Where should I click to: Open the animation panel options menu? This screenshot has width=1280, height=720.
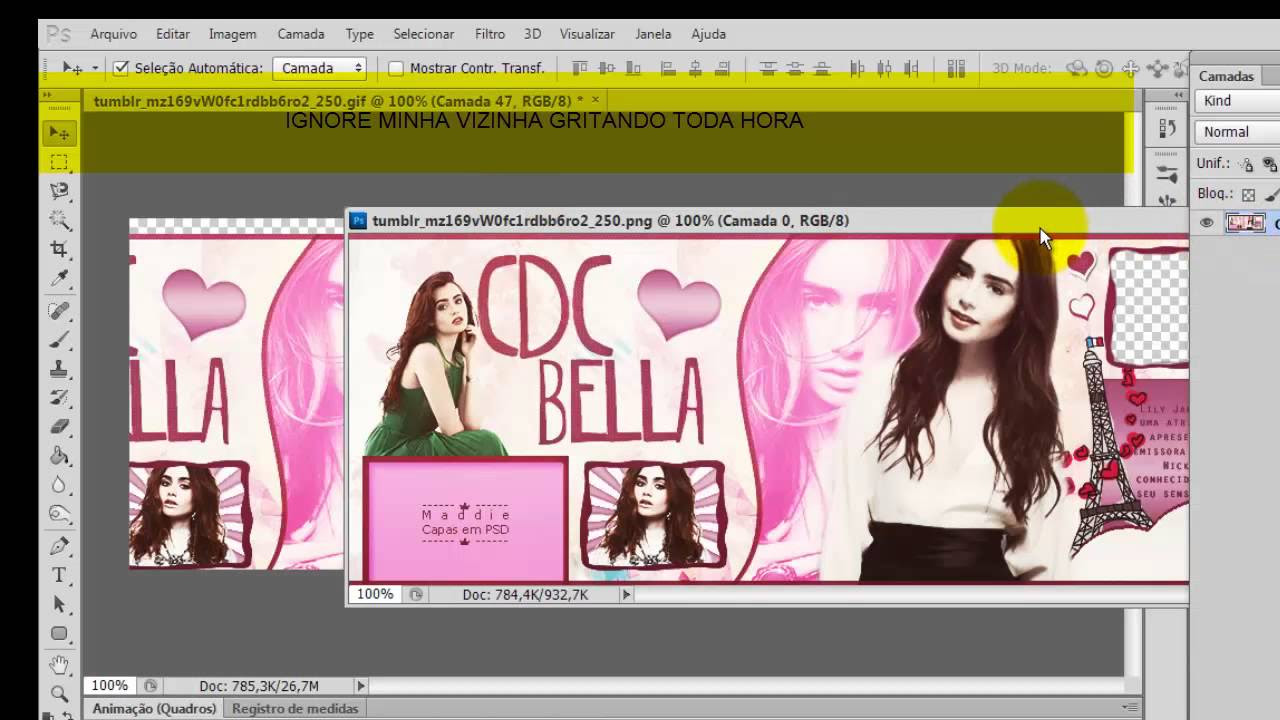coord(1130,708)
